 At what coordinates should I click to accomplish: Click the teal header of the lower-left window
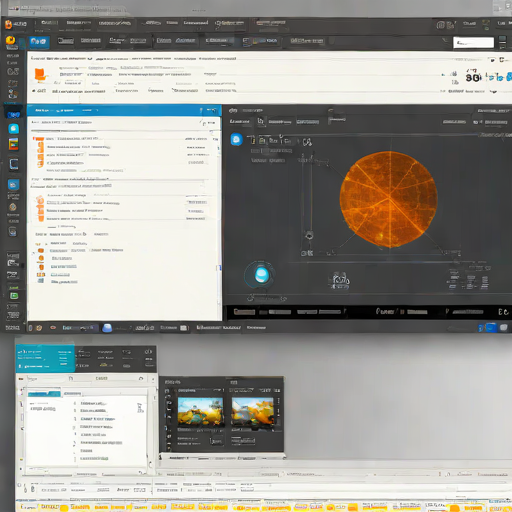tap(45, 359)
